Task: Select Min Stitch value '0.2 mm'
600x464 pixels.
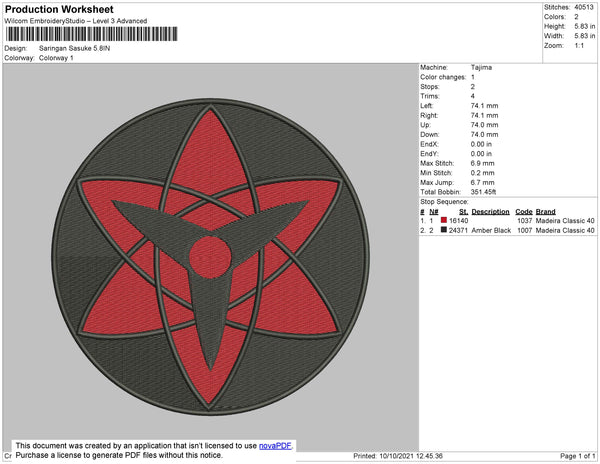Action: [x=482, y=173]
